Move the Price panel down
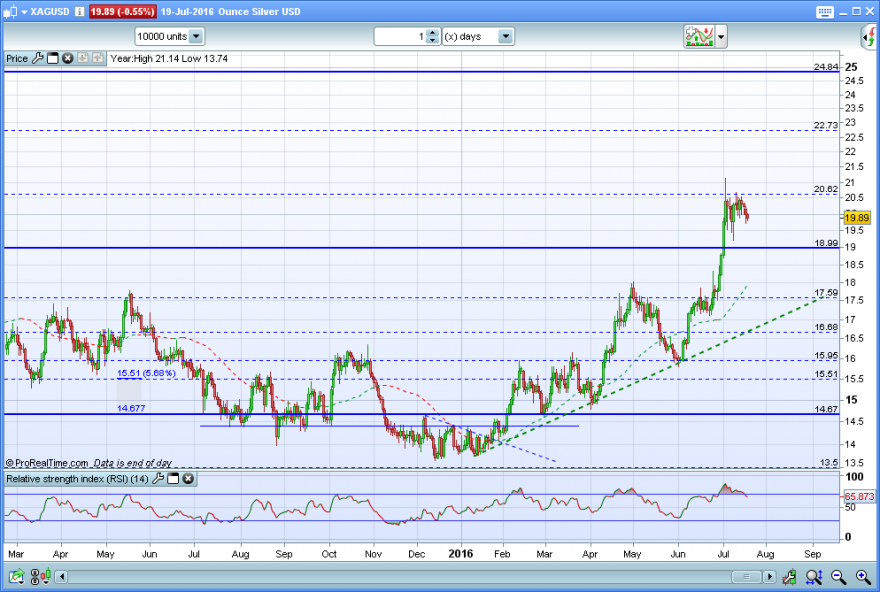This screenshot has height=592, width=880. (x=82, y=58)
